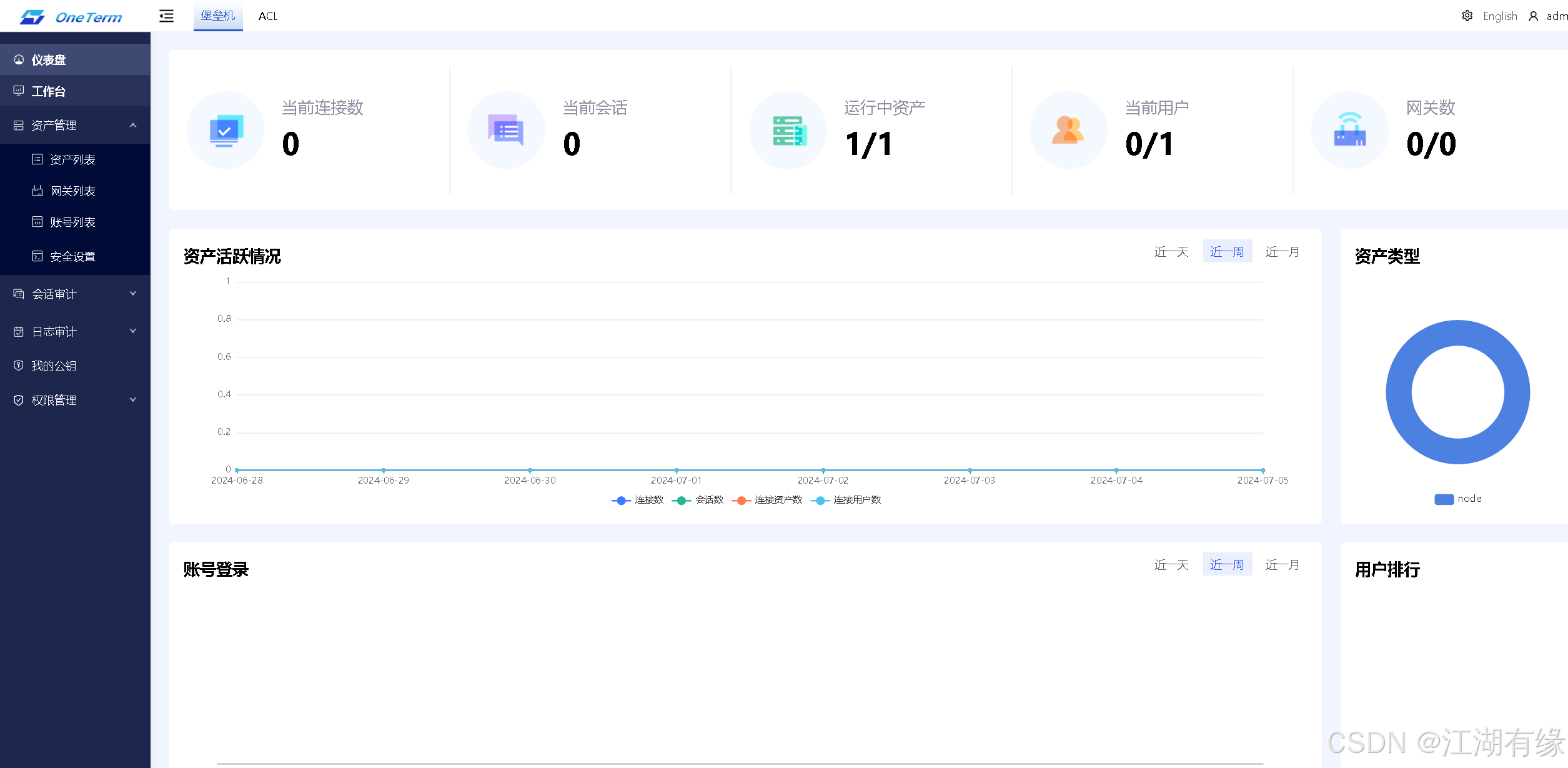This screenshot has width=1568, height=768.
Task: Click the blue donut chart ring
Action: coord(1398,392)
